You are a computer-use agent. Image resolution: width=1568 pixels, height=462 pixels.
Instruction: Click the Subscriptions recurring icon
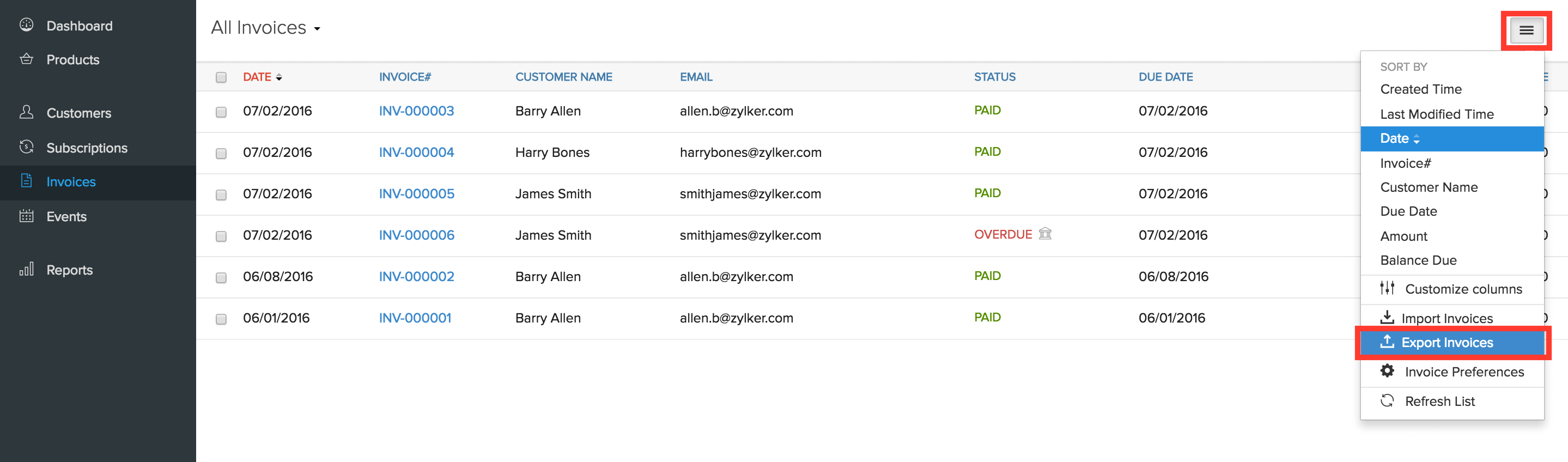(x=26, y=147)
